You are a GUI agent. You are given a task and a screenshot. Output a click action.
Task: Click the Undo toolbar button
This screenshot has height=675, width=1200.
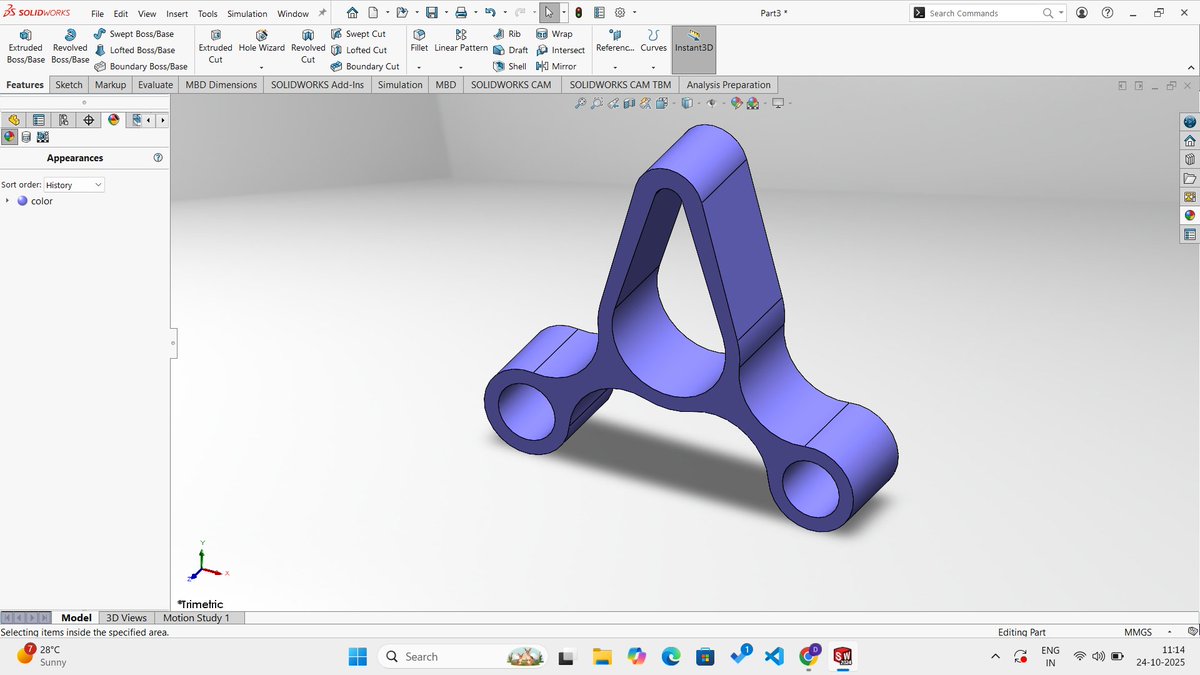click(490, 13)
